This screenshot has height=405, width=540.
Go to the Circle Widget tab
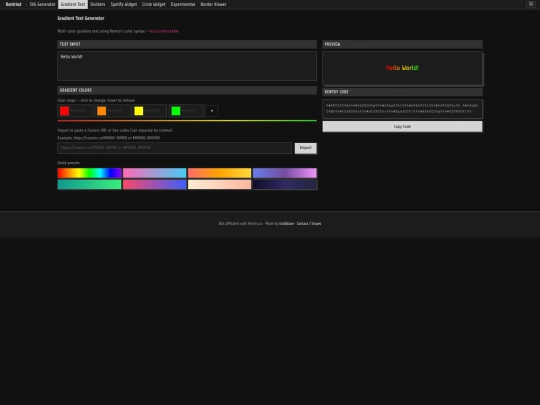pyautogui.click(x=154, y=4)
